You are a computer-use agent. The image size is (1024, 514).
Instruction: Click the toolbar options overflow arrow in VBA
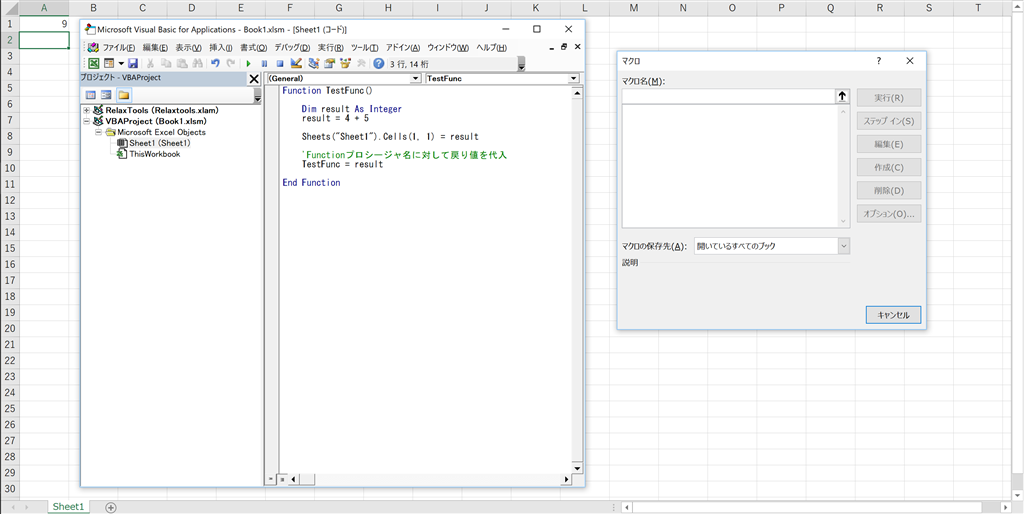(520, 64)
